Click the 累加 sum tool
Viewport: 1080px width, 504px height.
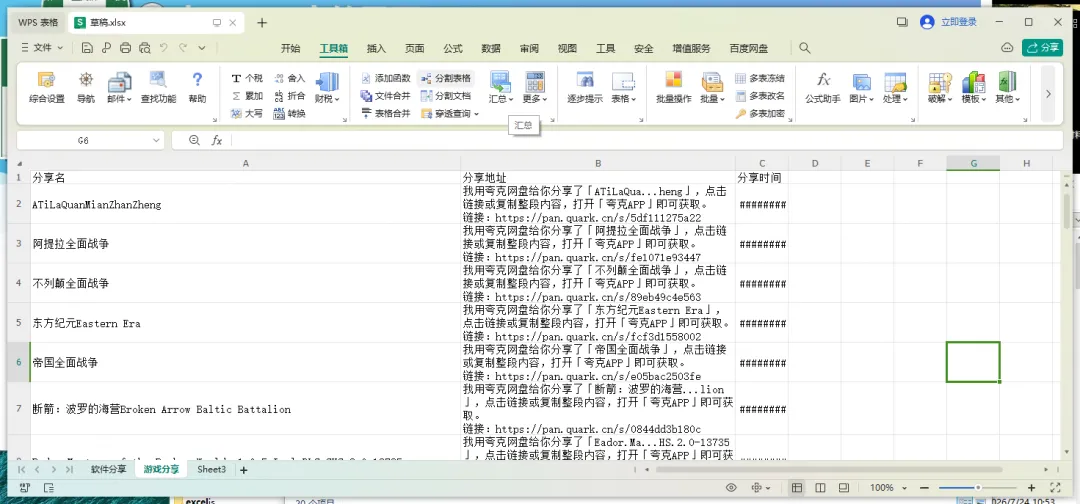(246, 96)
